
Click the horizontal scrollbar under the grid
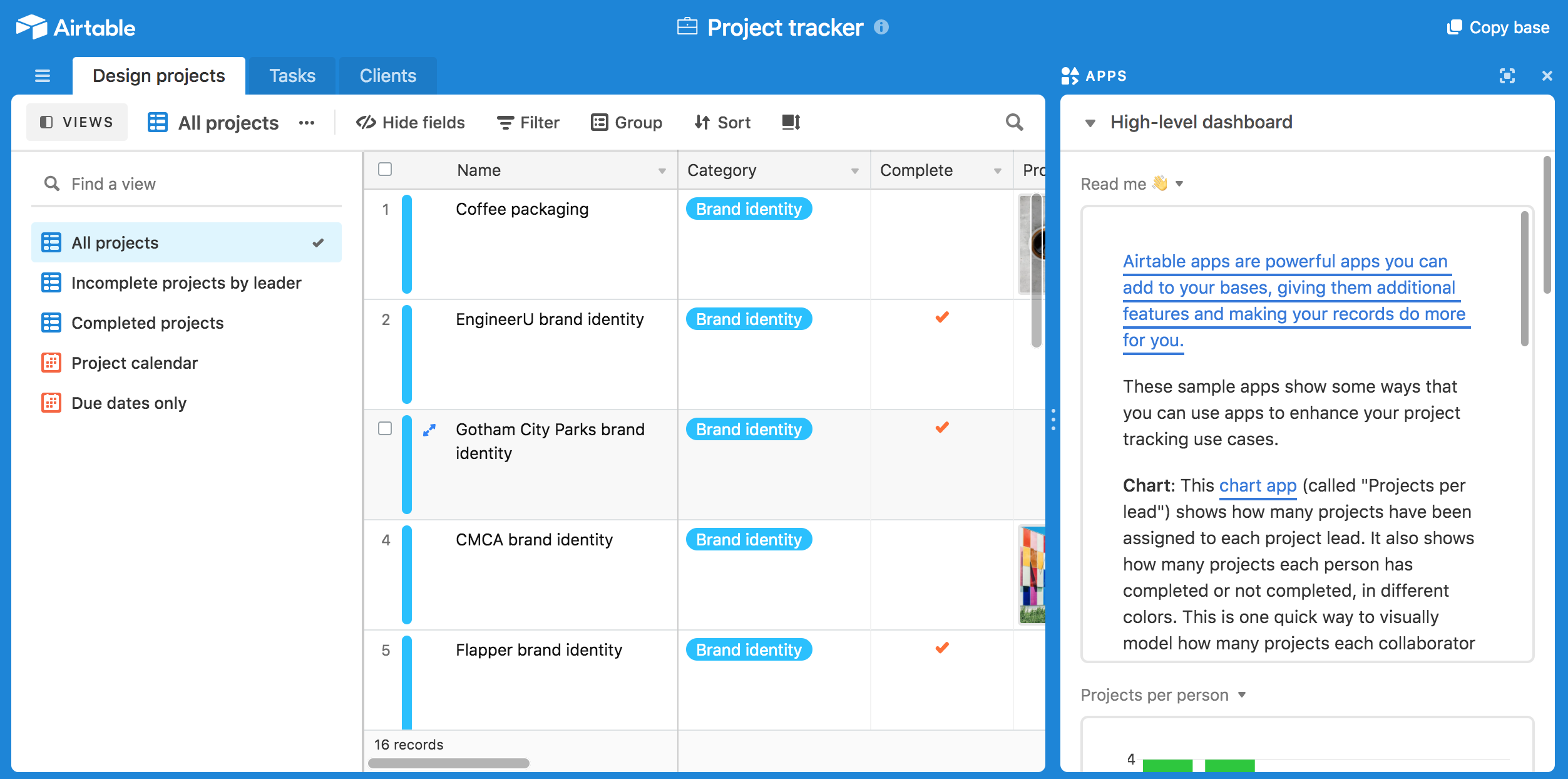[x=448, y=763]
